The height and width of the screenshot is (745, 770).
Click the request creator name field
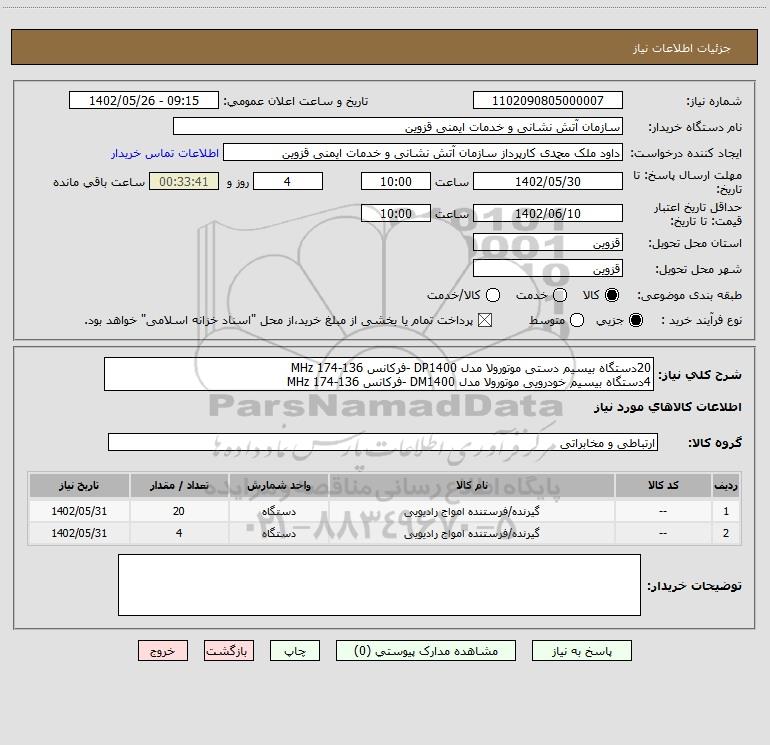[x=423, y=152]
